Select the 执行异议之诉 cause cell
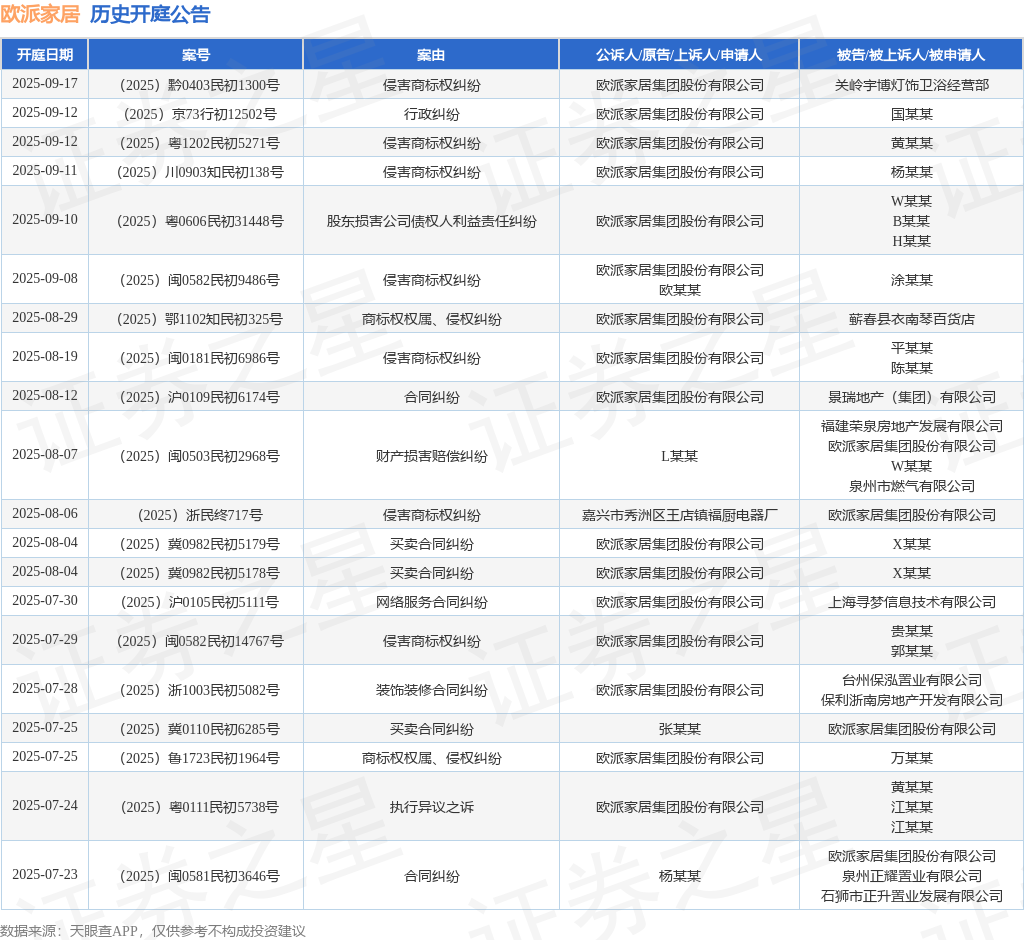 coord(432,807)
